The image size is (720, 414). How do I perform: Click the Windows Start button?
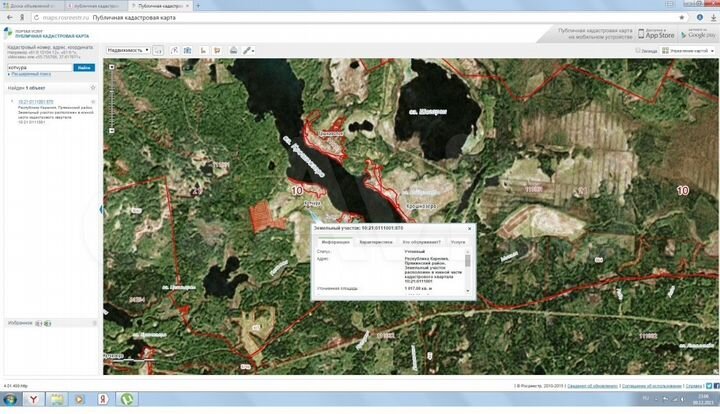click(9, 398)
